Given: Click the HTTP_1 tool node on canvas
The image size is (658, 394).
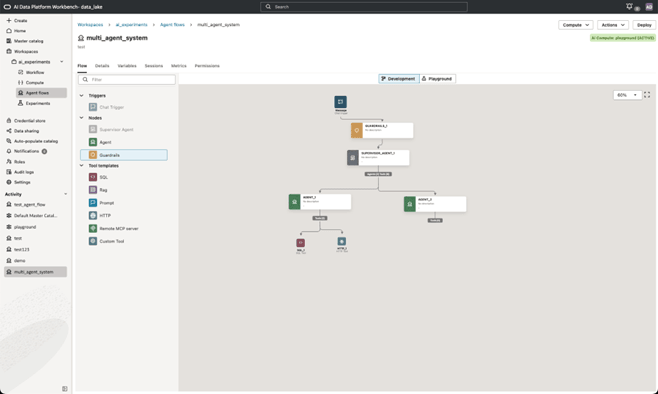Looking at the screenshot, I should [342, 241].
